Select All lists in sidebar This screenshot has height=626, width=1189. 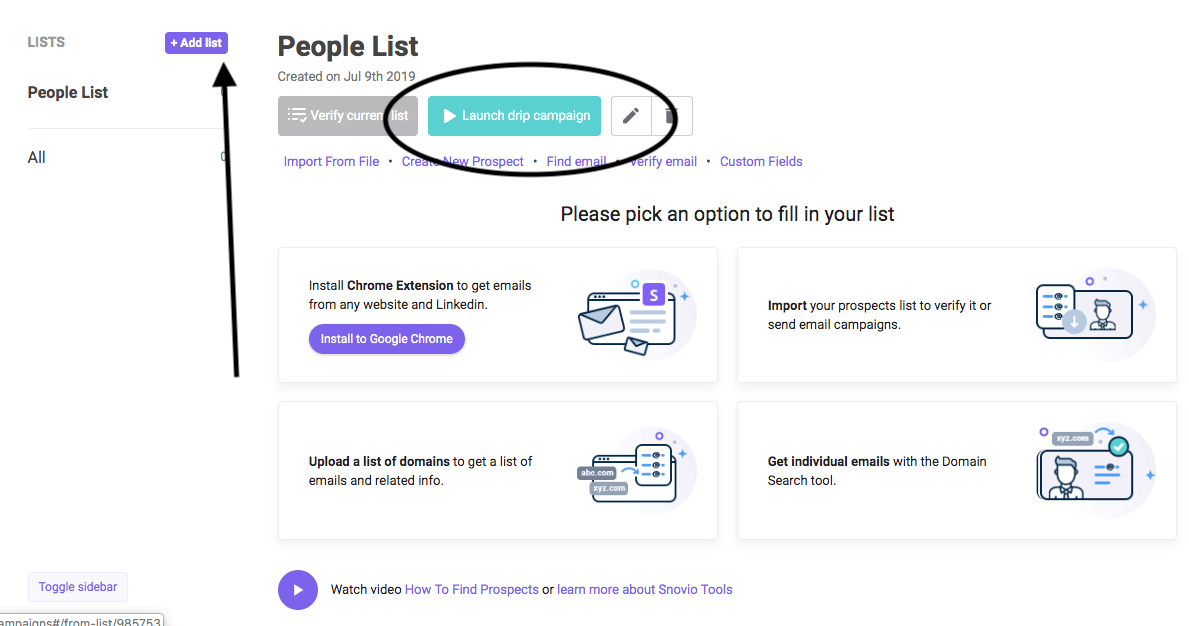tap(36, 158)
